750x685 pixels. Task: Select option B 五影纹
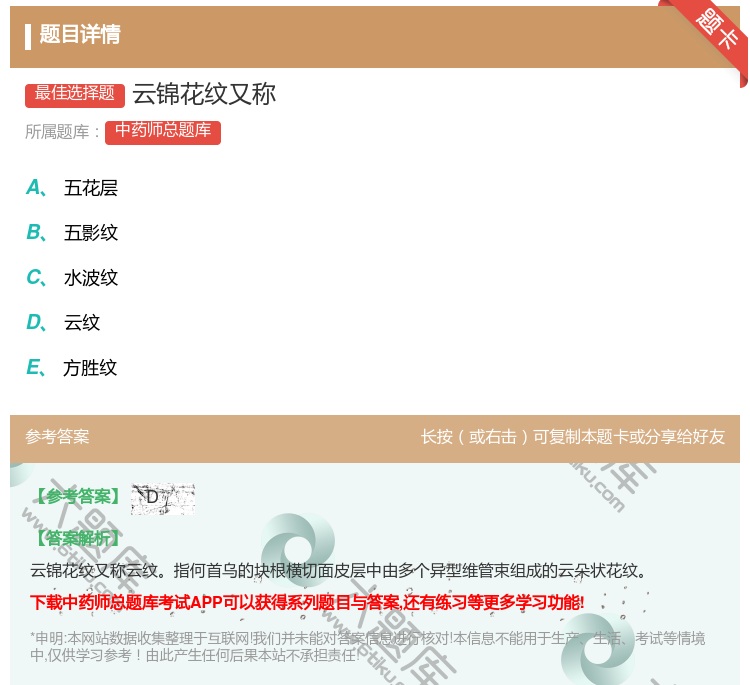click(x=72, y=232)
